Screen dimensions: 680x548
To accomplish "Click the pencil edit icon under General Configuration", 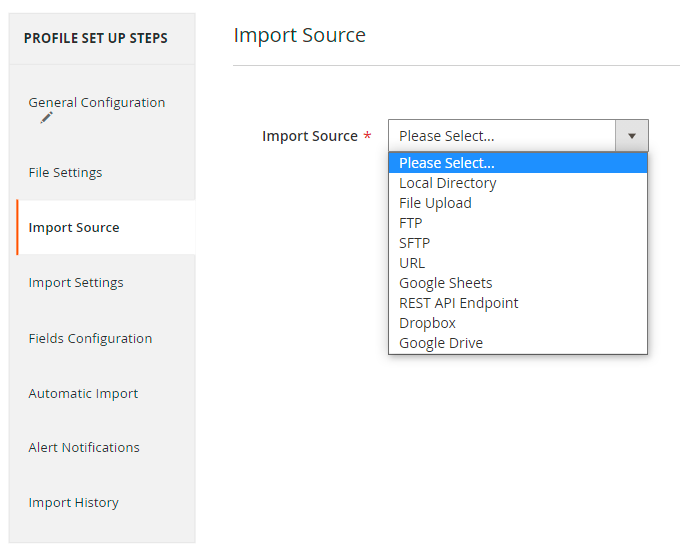I will click(46, 118).
